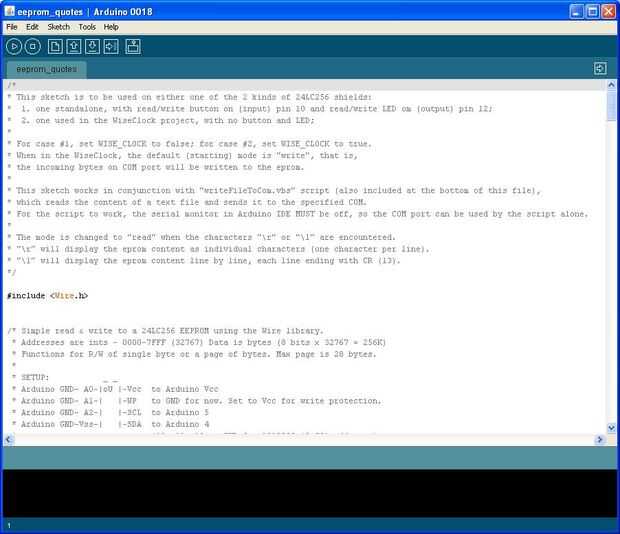Click the line mentioning writeFileToCom.vbs script
Screen dimensions: 620x534
(x=274, y=190)
